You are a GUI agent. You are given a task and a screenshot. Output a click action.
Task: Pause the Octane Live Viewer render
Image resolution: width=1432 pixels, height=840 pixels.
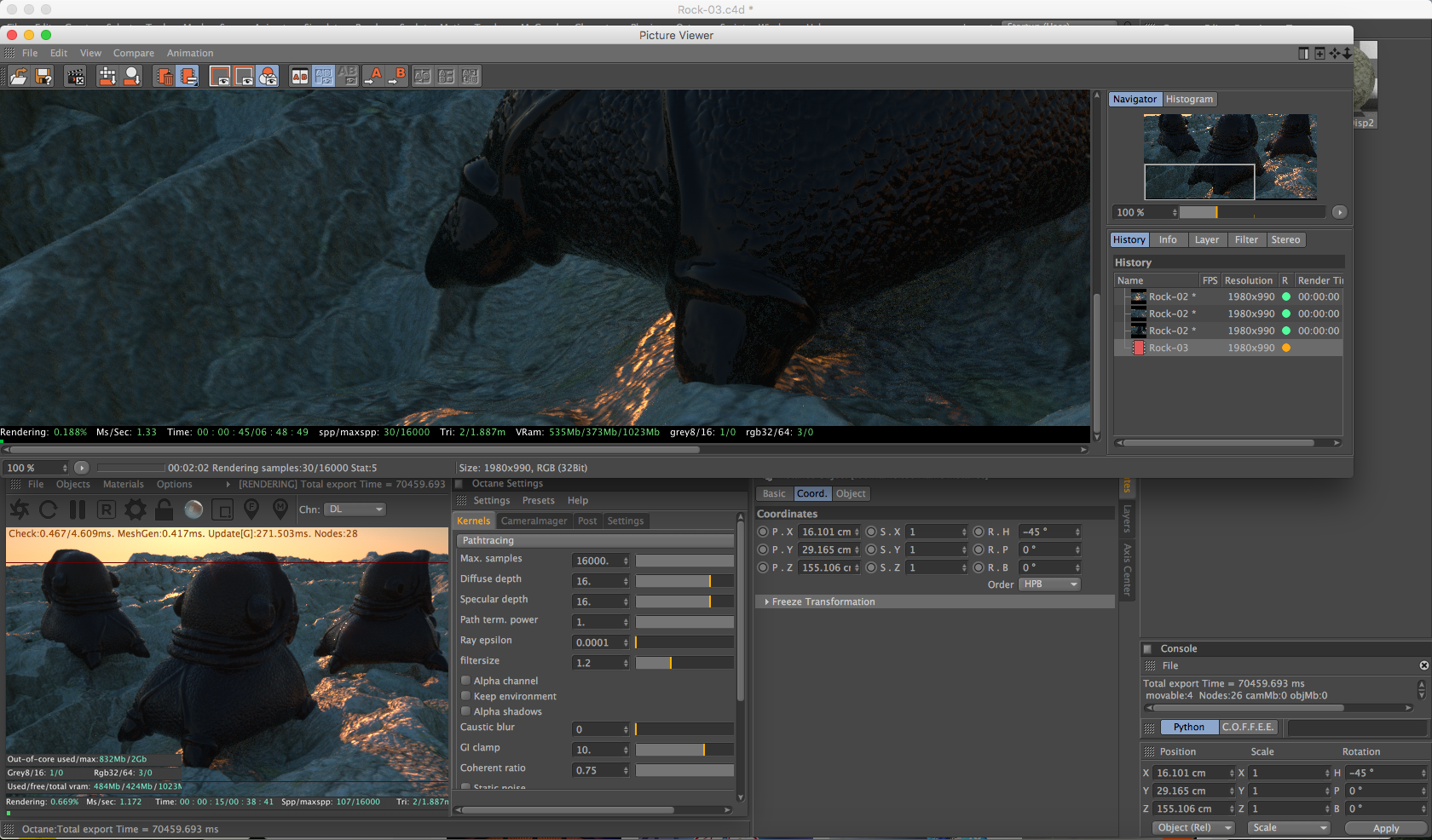(x=78, y=509)
